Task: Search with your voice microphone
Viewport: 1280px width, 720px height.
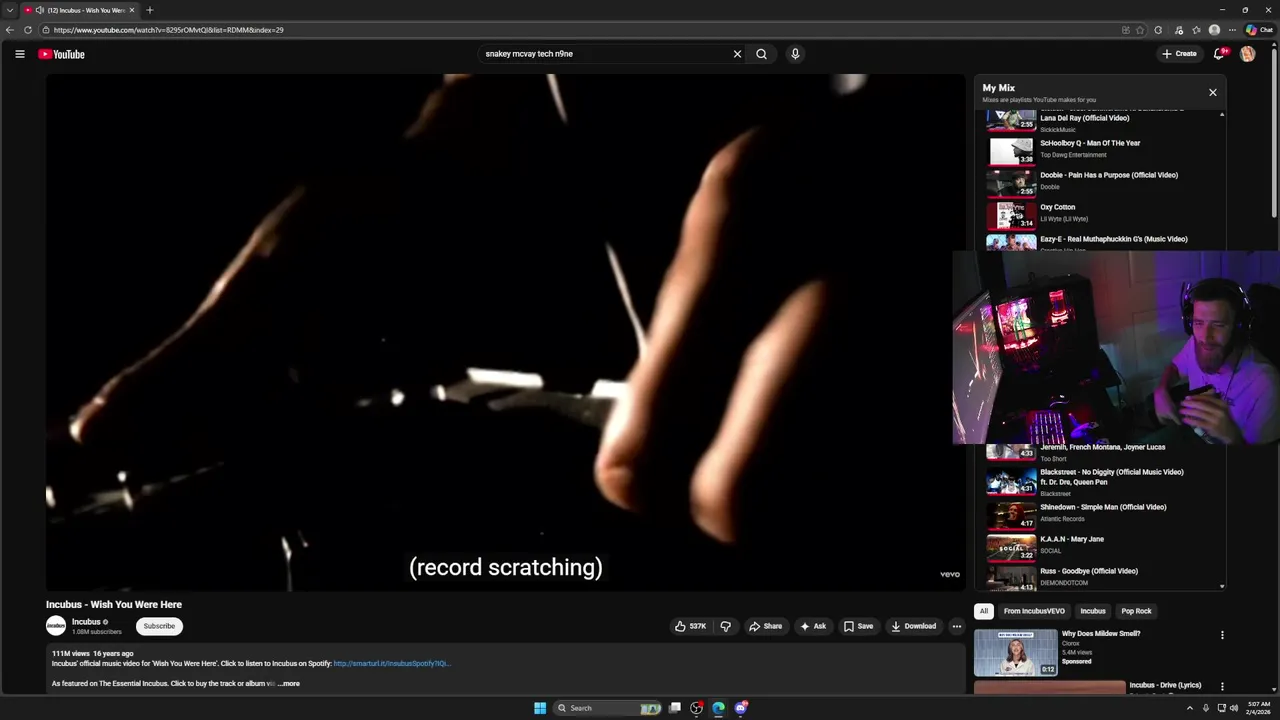Action: (x=795, y=54)
